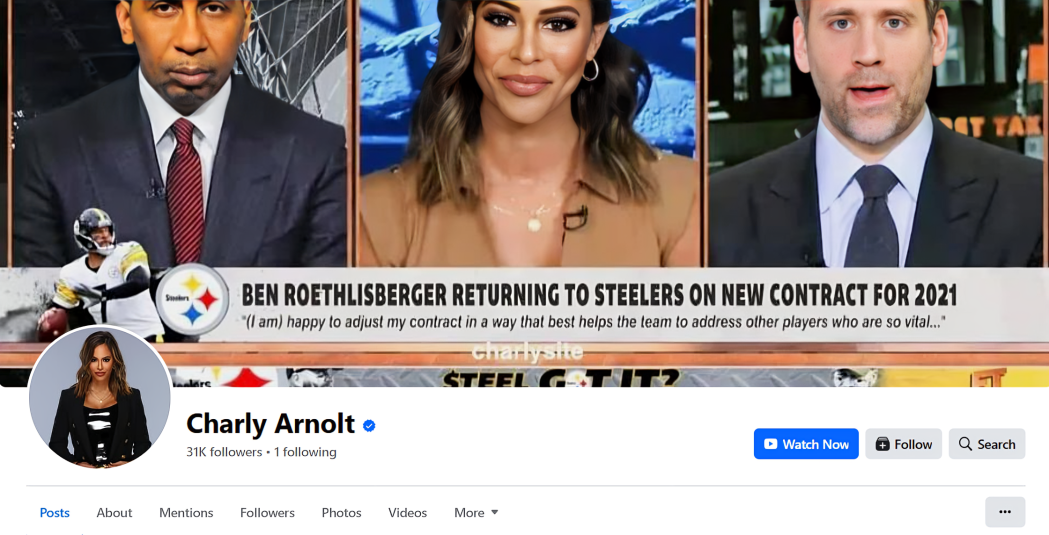Click the Search magnifier icon
The image size is (1049, 535).
[x=965, y=444]
